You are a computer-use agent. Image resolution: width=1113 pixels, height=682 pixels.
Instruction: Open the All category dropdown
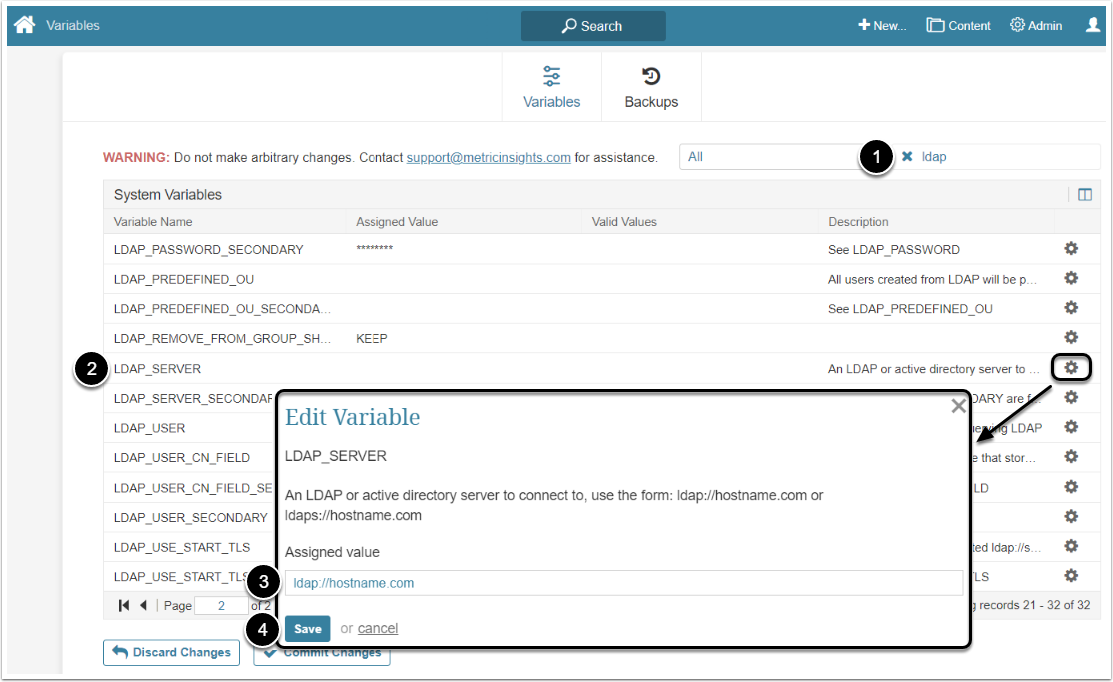[770, 157]
